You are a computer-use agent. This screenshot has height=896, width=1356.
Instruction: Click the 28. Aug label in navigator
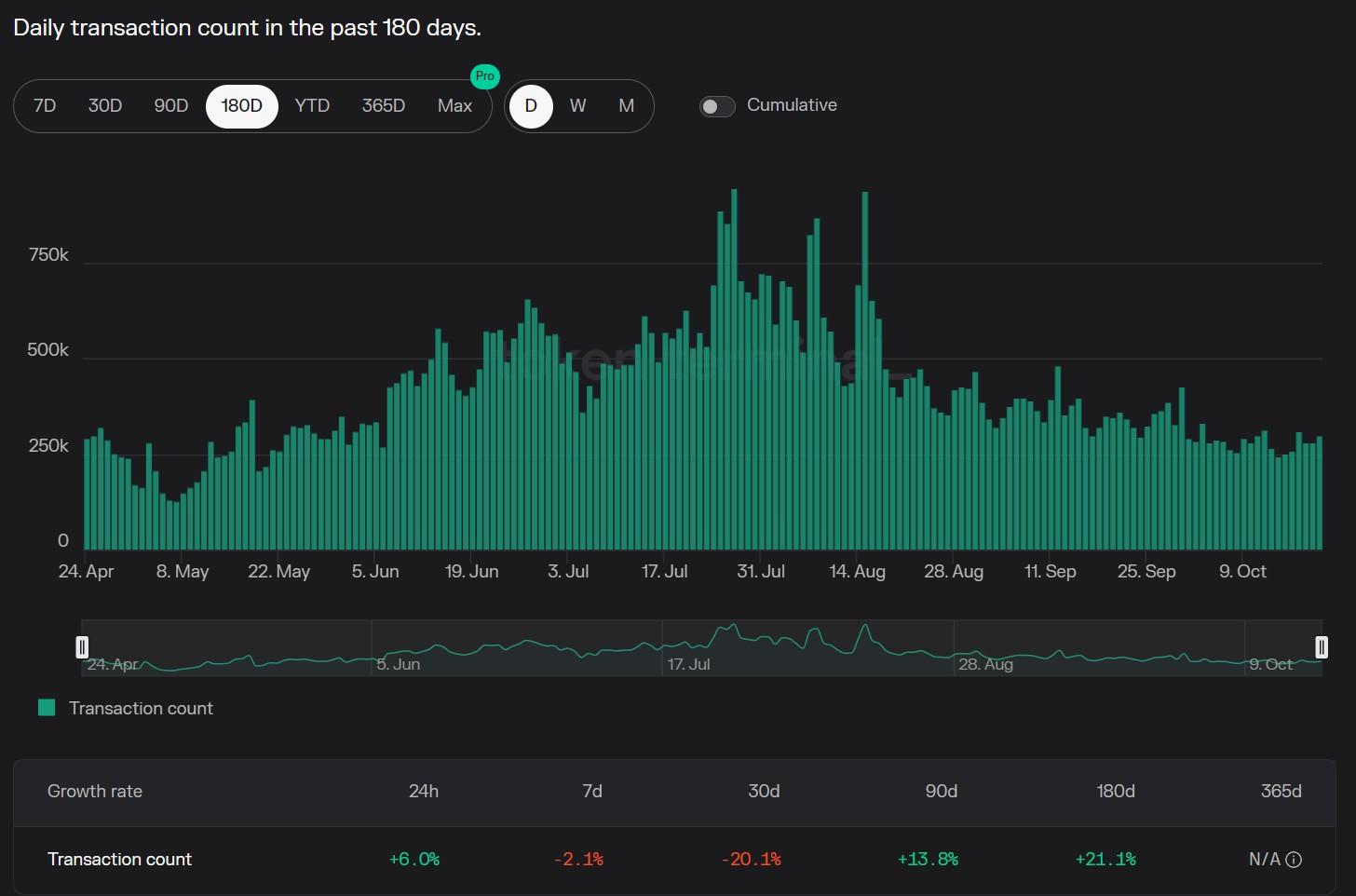[x=985, y=664]
